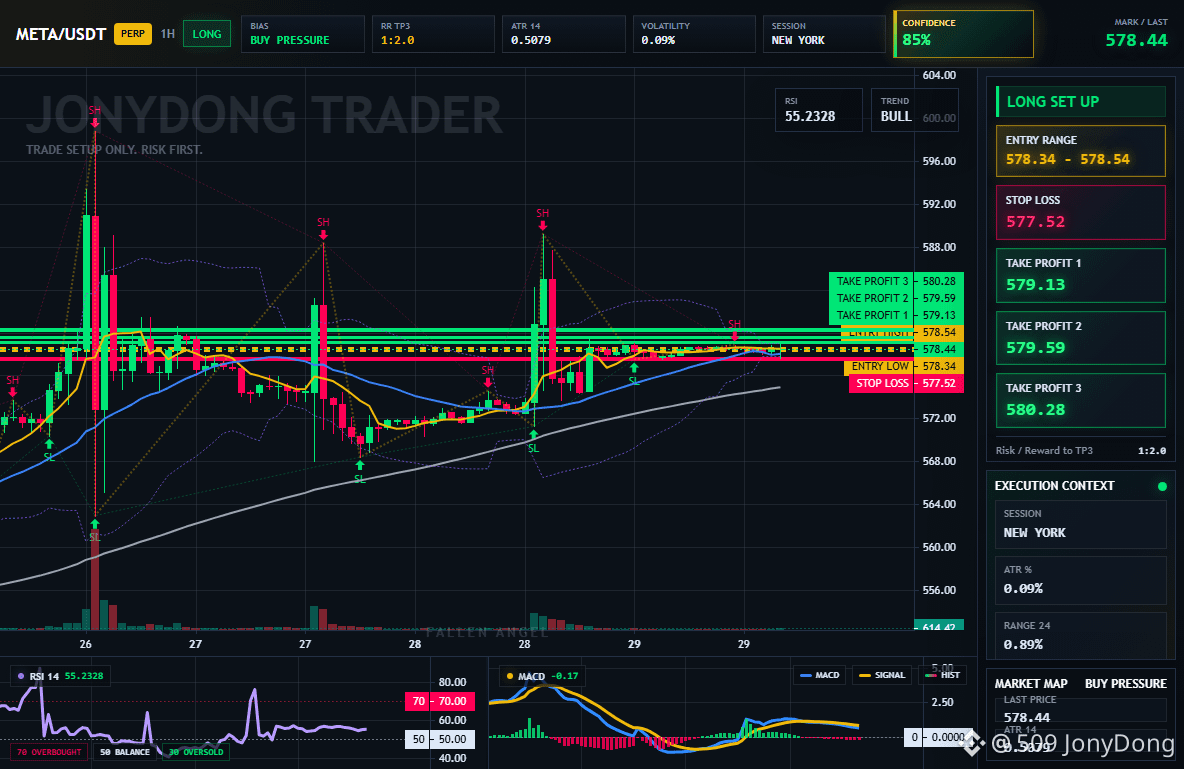
Task: Click the EXECUTION CONTEXT header
Action: pos(1054,486)
